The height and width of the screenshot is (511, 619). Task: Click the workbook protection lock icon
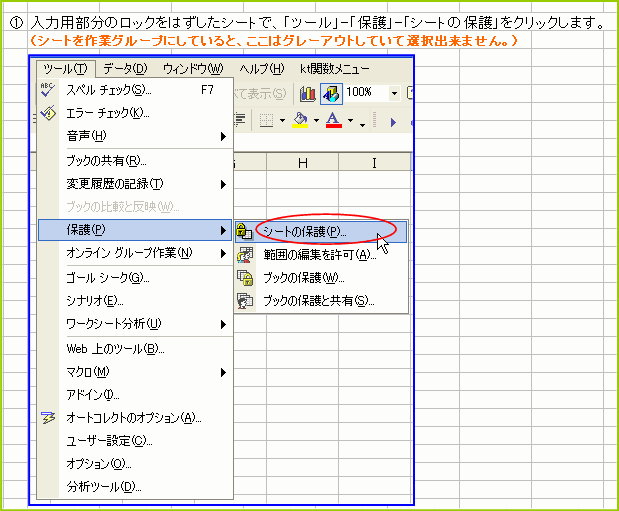[245, 278]
